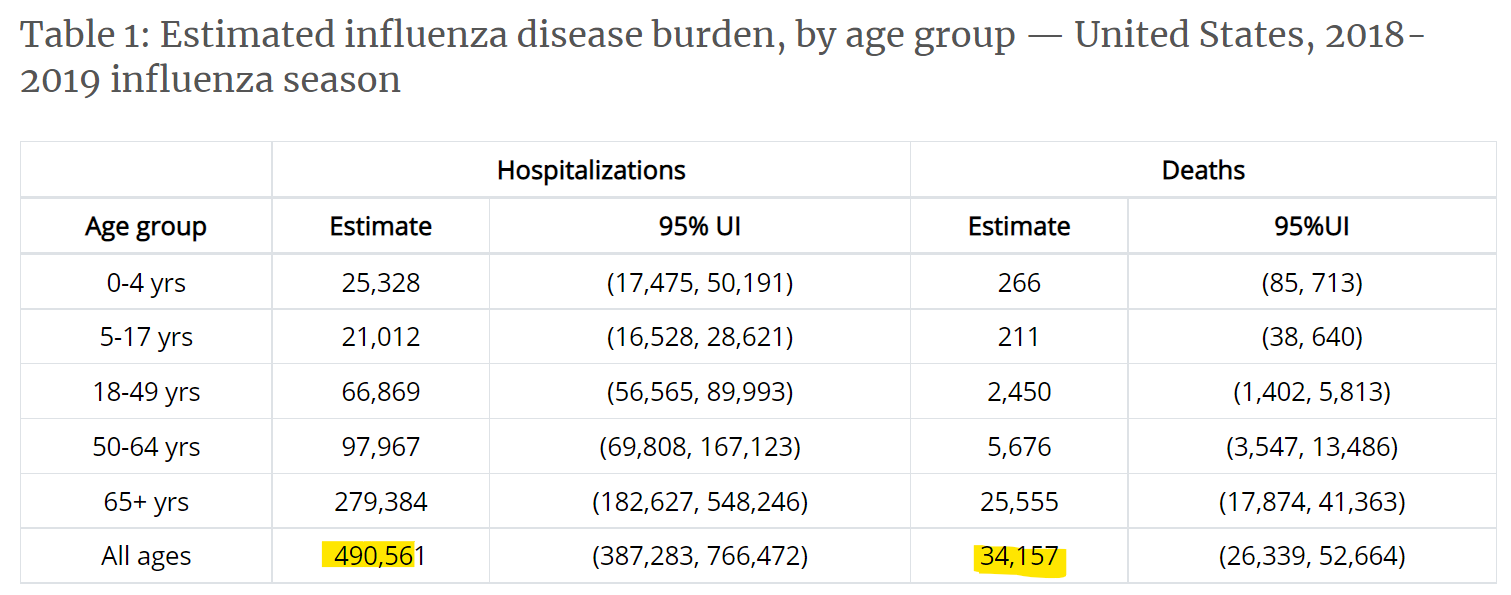Click the 25,328 hospitalization estimate cell
Viewport: 1511px width, 595px height.
click(380, 283)
